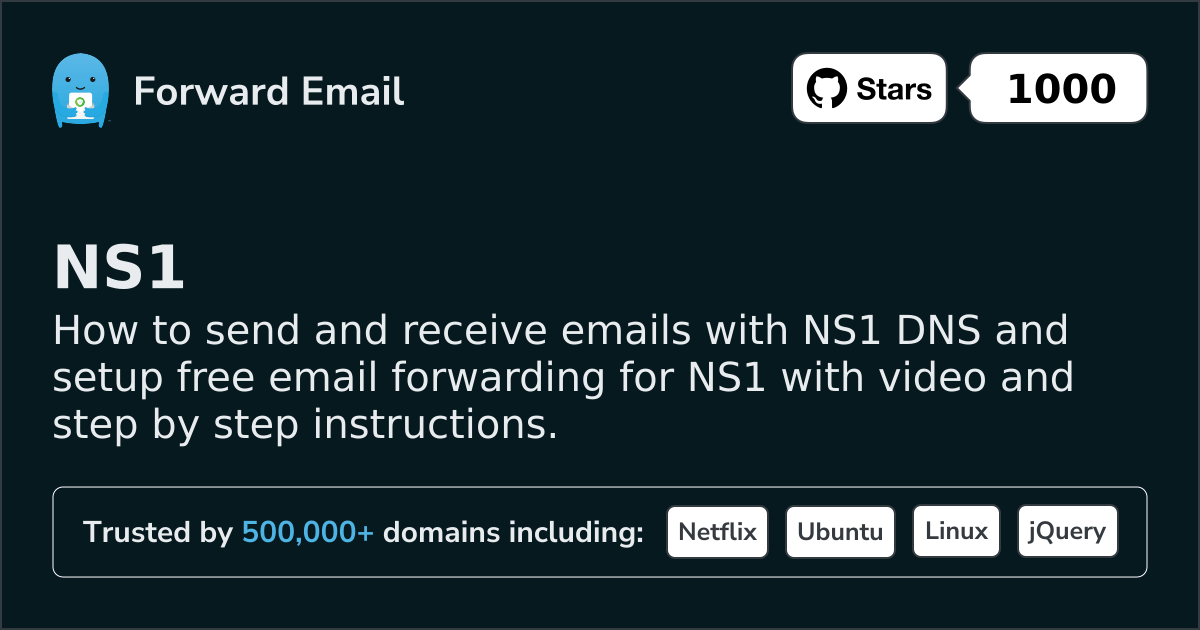Follow the 500,000+ domains link
Image resolution: width=1200 pixels, height=630 pixels.
click(x=308, y=533)
